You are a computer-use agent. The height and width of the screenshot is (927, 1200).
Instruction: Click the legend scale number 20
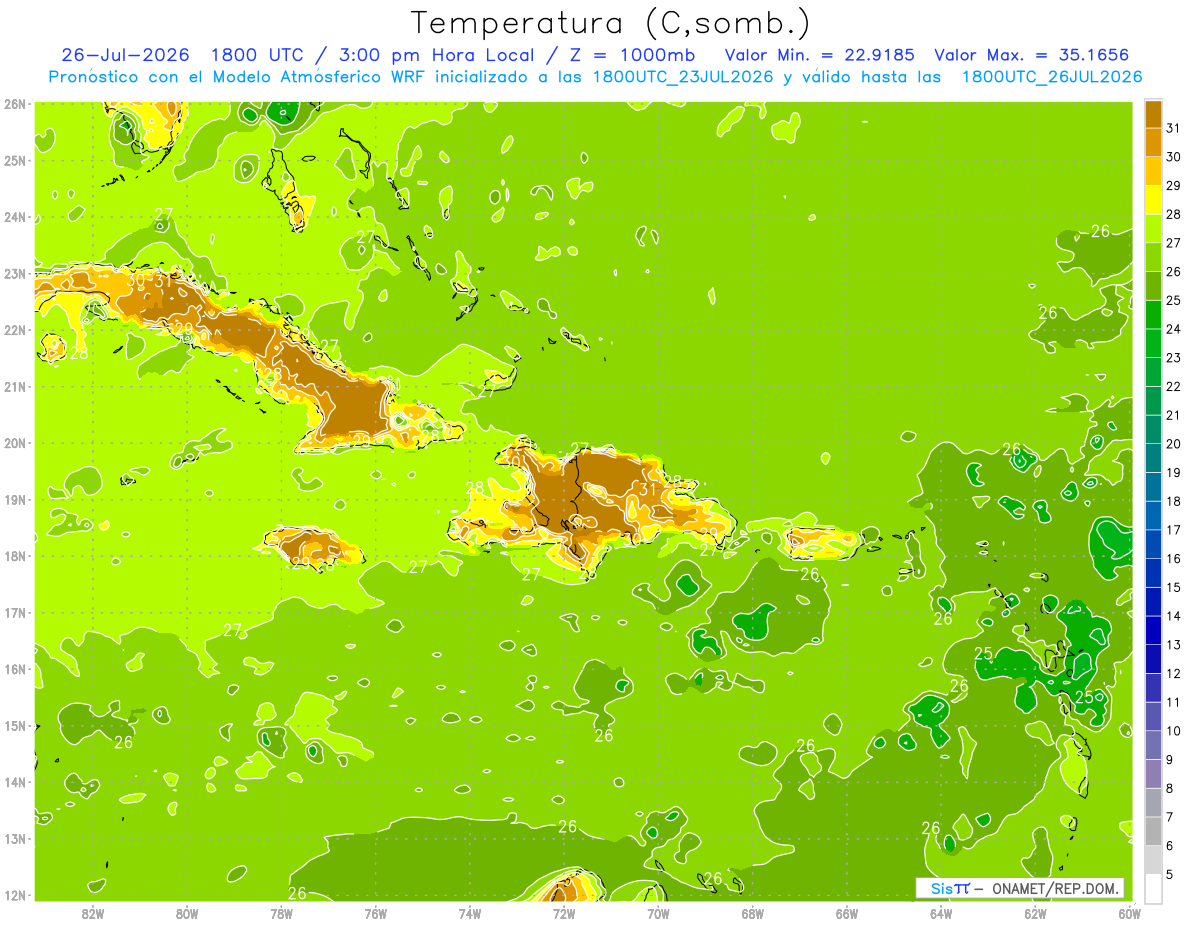tap(1172, 444)
